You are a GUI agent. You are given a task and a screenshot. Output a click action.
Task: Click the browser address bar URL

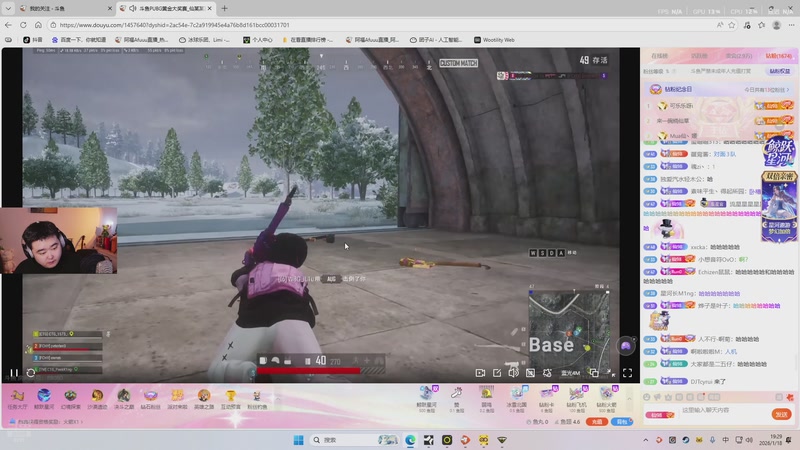(174, 24)
